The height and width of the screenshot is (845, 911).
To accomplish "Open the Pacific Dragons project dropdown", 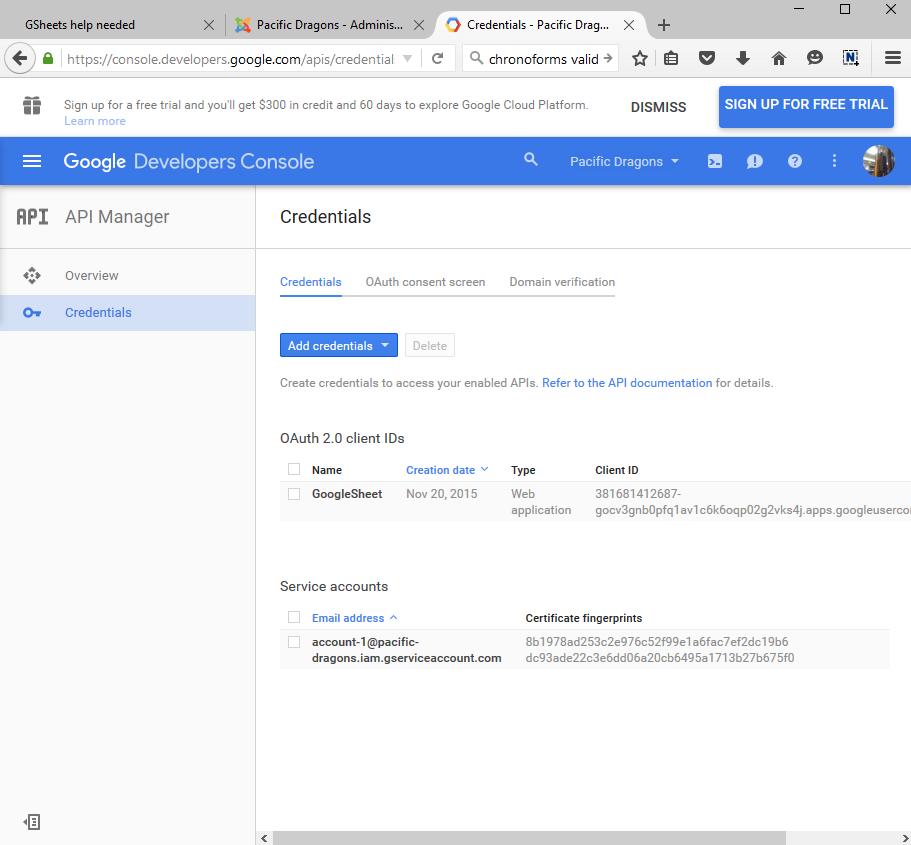I will 624,162.
